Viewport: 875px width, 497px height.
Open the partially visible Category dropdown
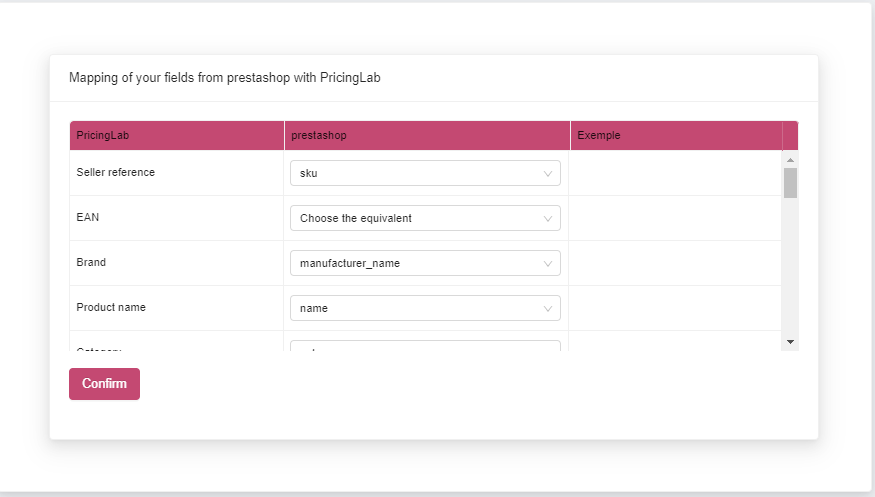[x=425, y=346]
